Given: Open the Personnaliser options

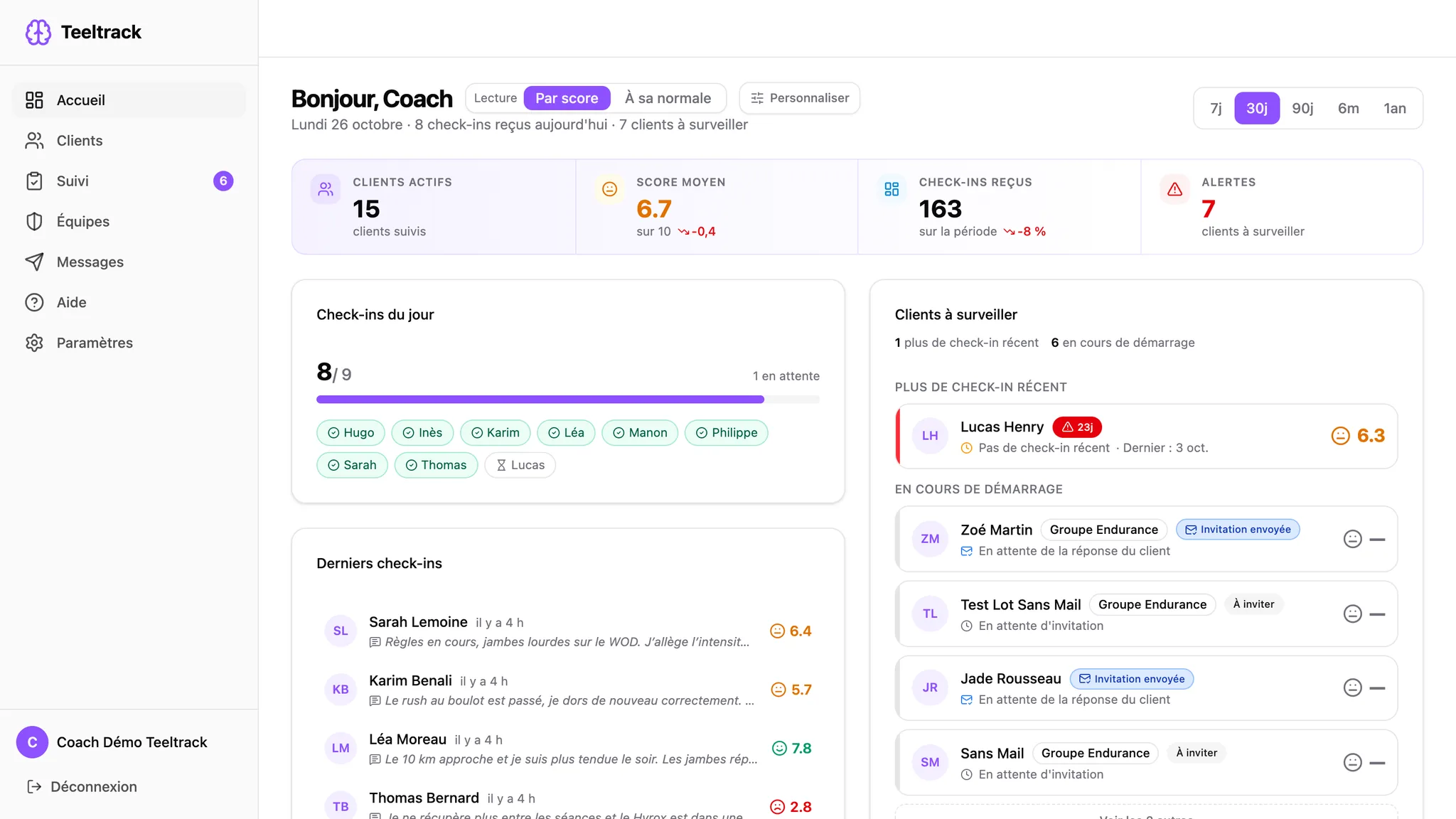Looking at the screenshot, I should tap(800, 98).
